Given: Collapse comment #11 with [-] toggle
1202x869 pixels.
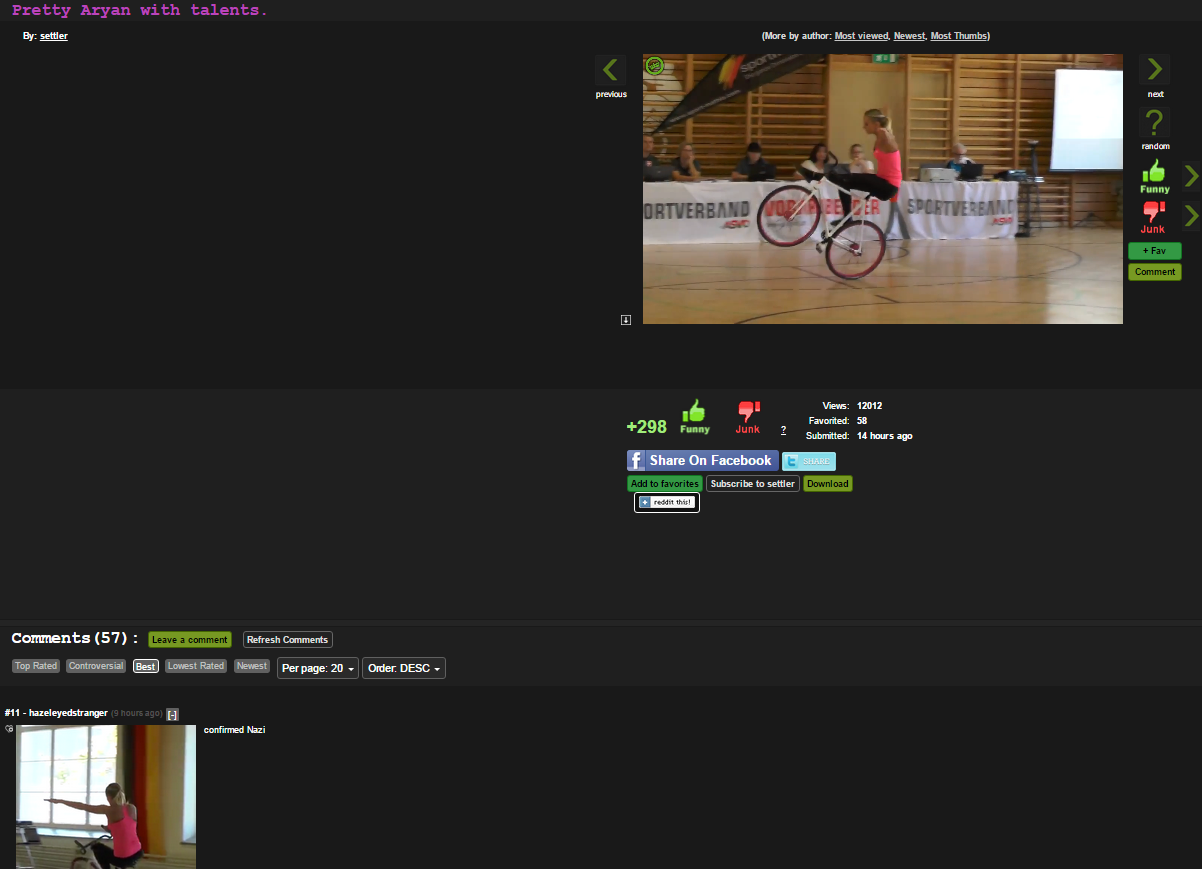Looking at the screenshot, I should pos(172,714).
